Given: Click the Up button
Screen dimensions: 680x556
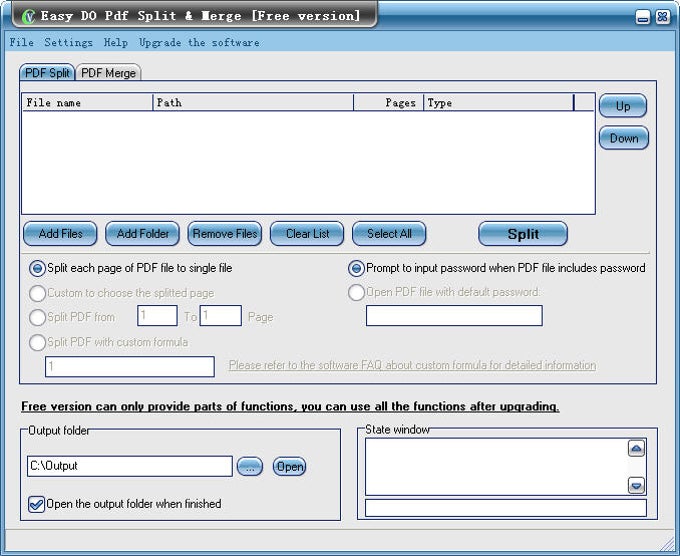Looking at the screenshot, I should point(623,106).
